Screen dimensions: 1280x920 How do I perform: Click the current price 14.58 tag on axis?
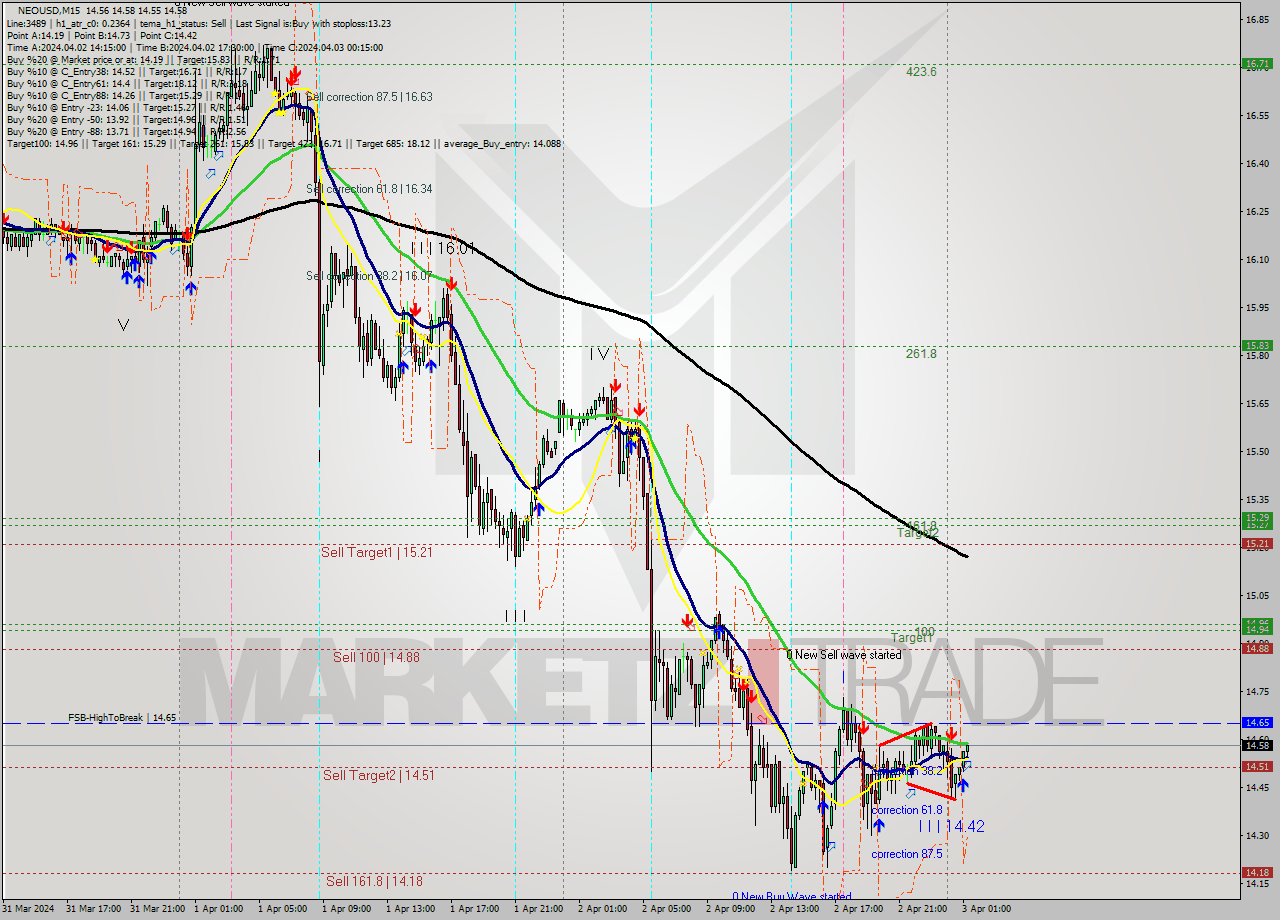(1256, 745)
